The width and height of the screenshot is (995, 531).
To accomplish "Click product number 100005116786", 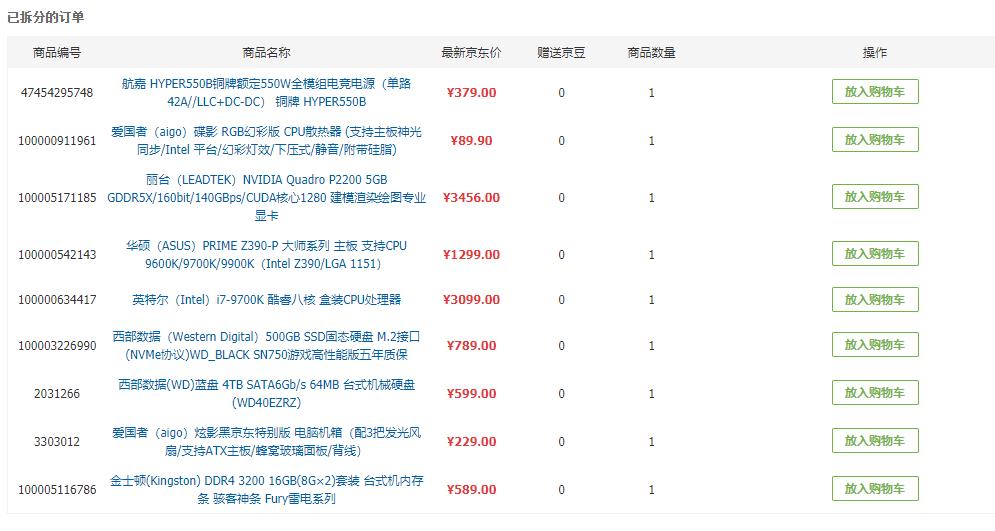I will (x=57, y=490).
